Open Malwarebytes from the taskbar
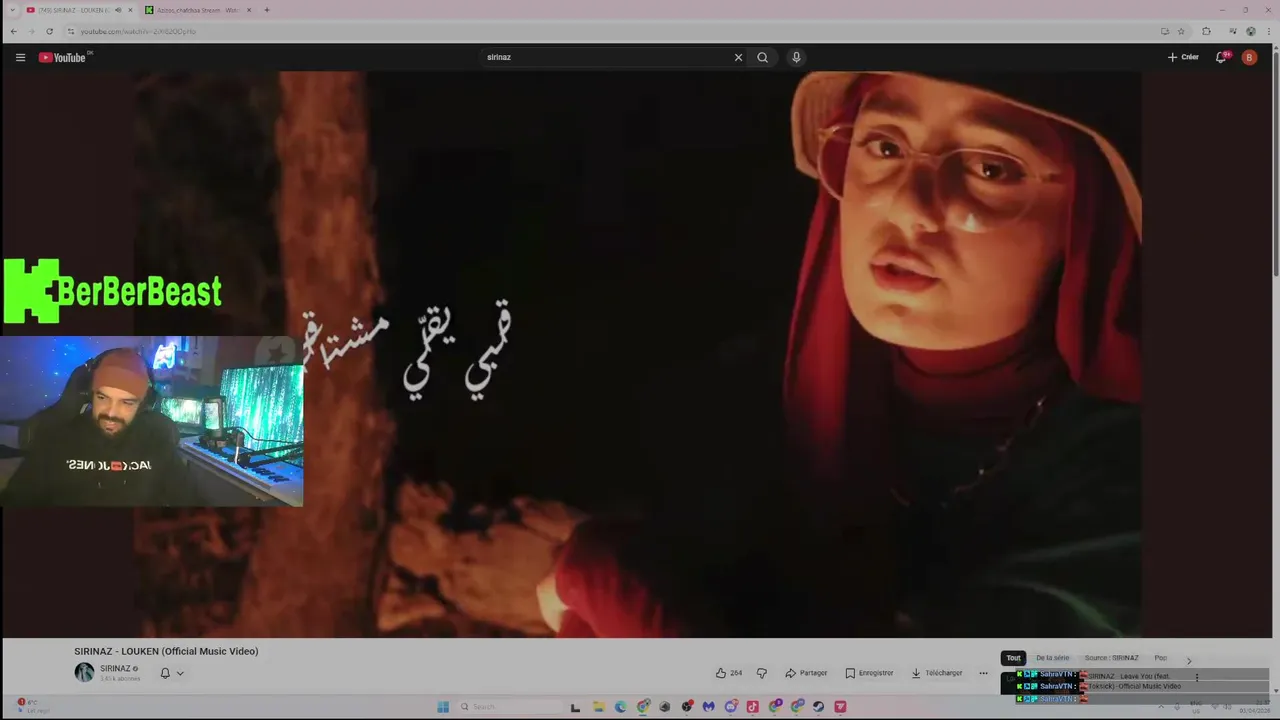The width and height of the screenshot is (1280, 720). 708,707
